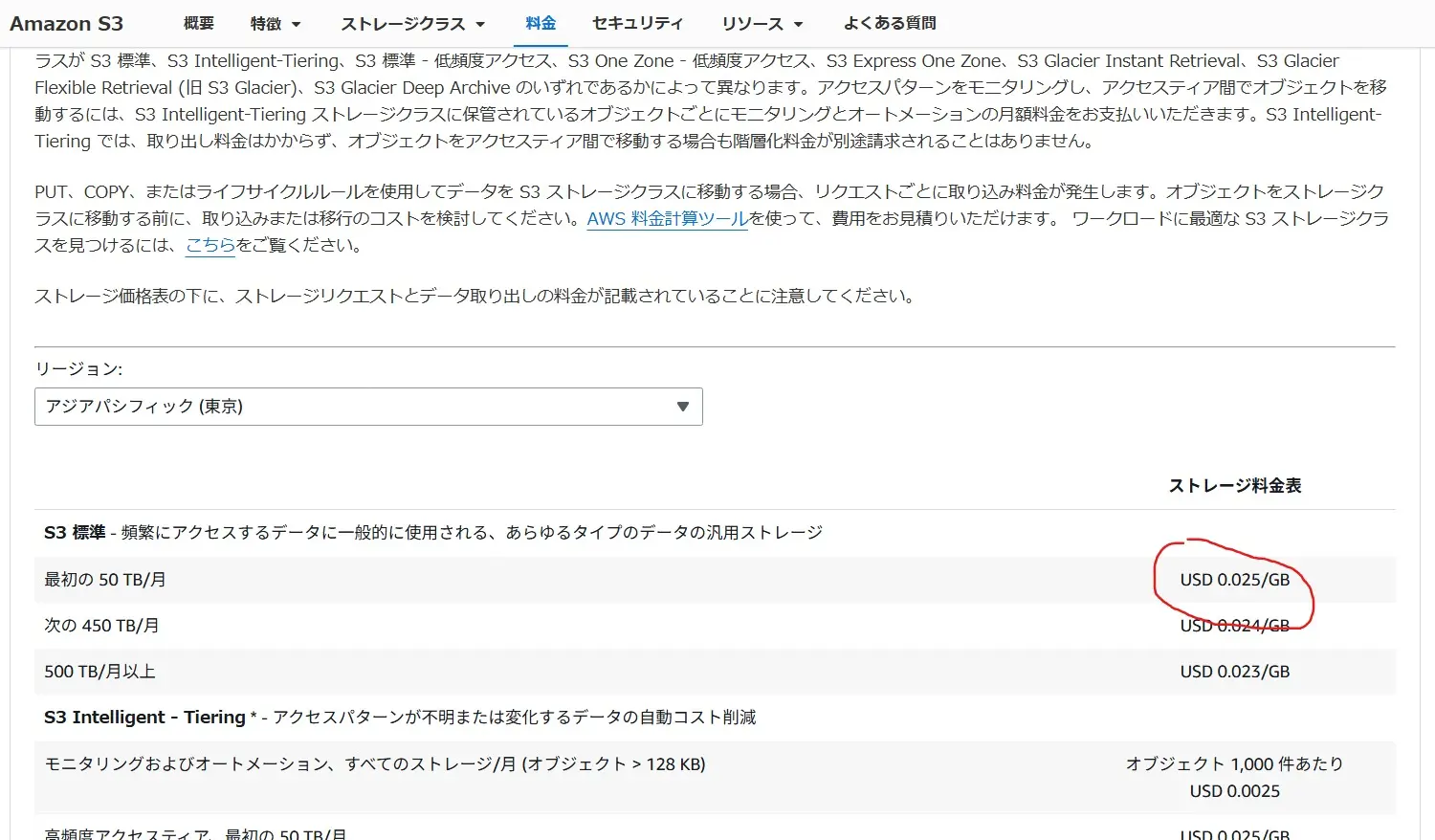Open the セキュリティ navigation item
Screen dimensions: 1435x840
pos(638,23)
